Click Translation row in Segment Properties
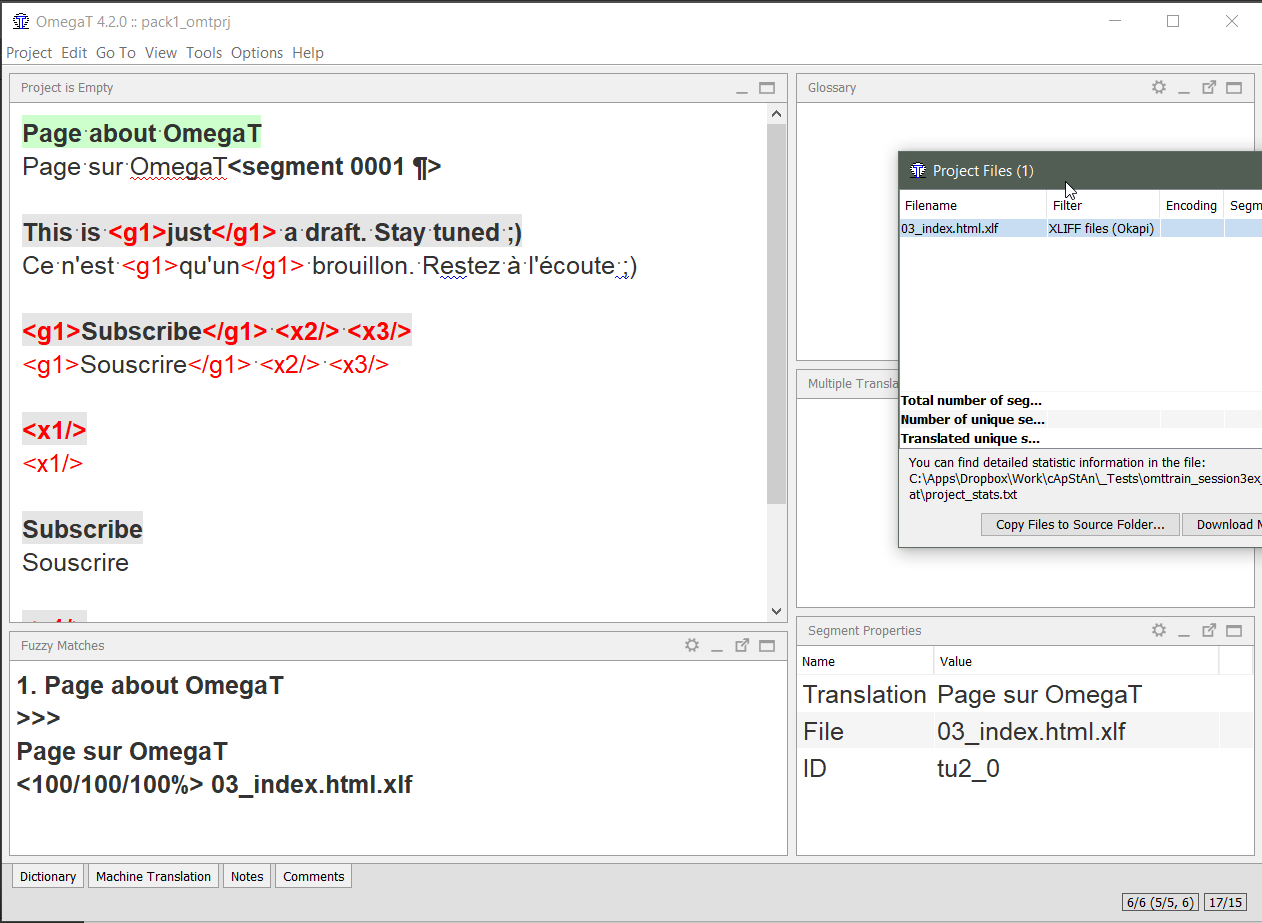Image resolution: width=1262 pixels, height=923 pixels. [x=1025, y=694]
